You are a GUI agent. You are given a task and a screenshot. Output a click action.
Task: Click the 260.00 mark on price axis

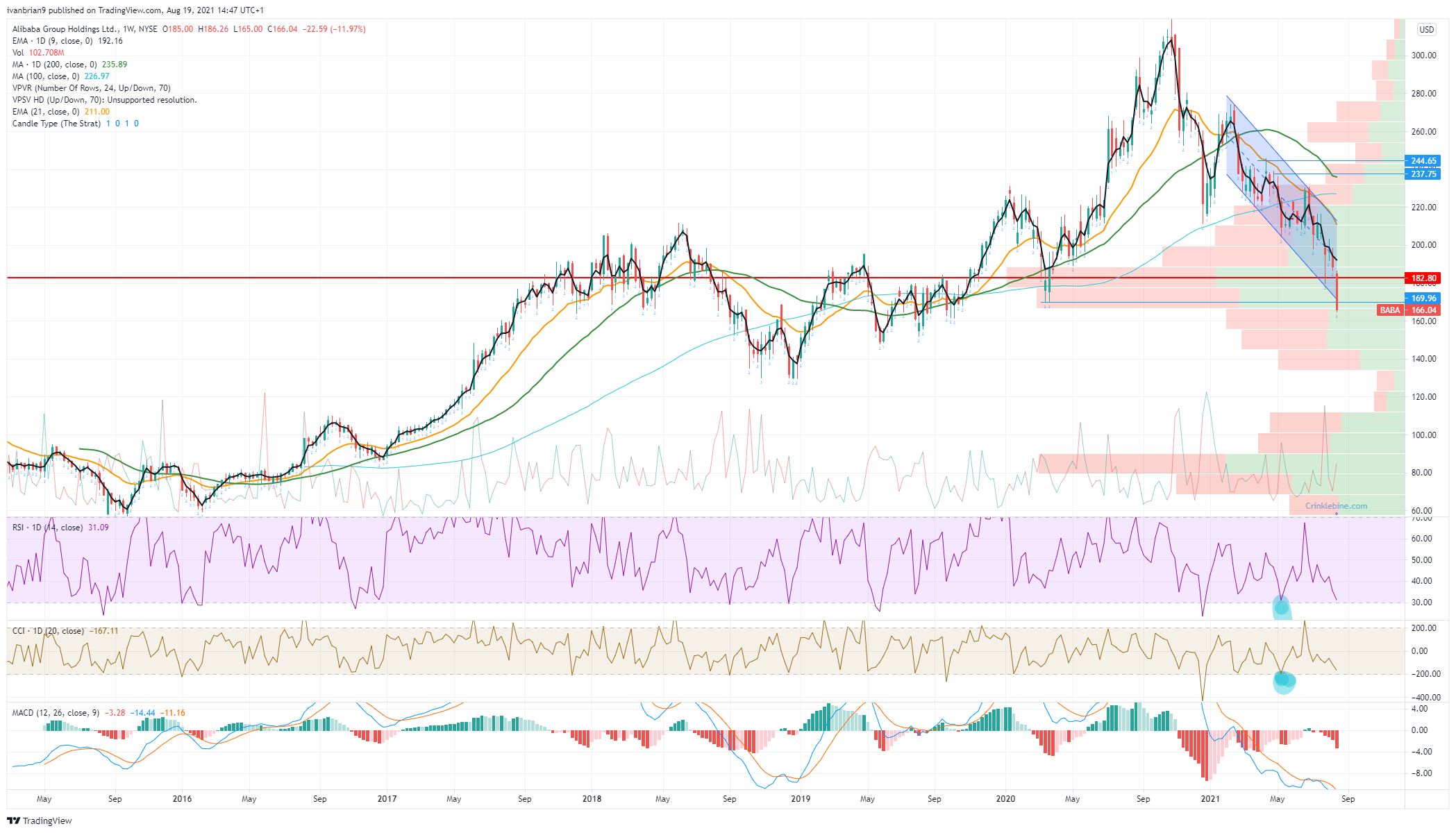1424,132
